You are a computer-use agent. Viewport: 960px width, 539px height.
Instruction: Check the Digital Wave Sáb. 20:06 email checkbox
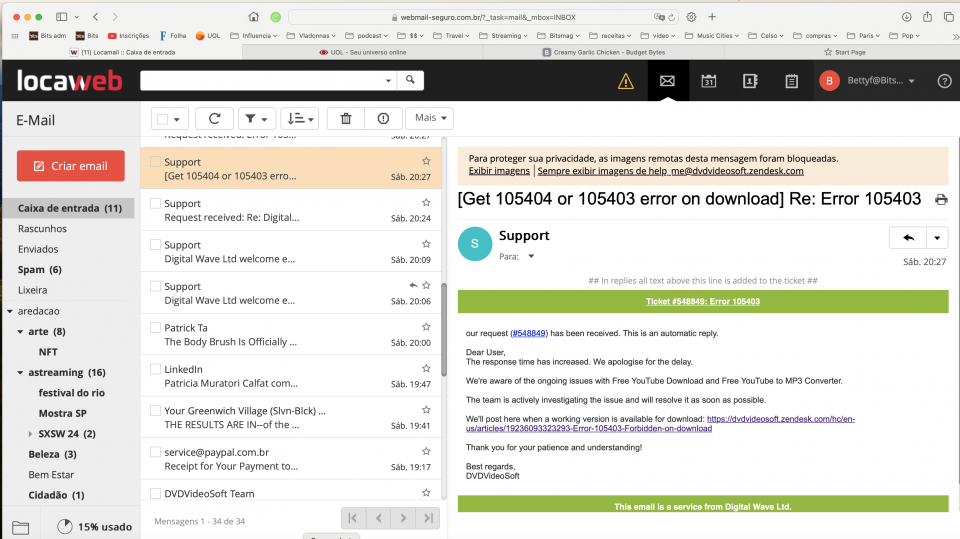pyautogui.click(x=156, y=286)
